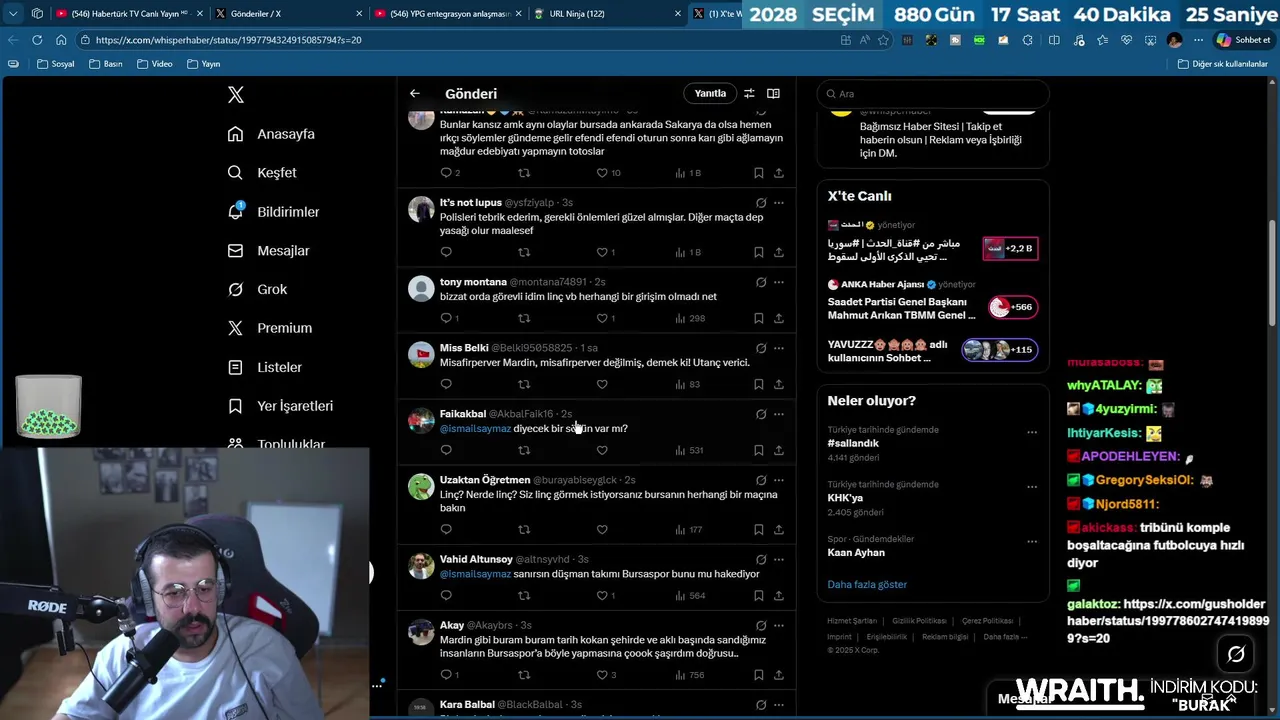Image resolution: width=1280 pixels, height=720 pixels.
Task: View analytics on Akay's reply
Action: point(690,675)
